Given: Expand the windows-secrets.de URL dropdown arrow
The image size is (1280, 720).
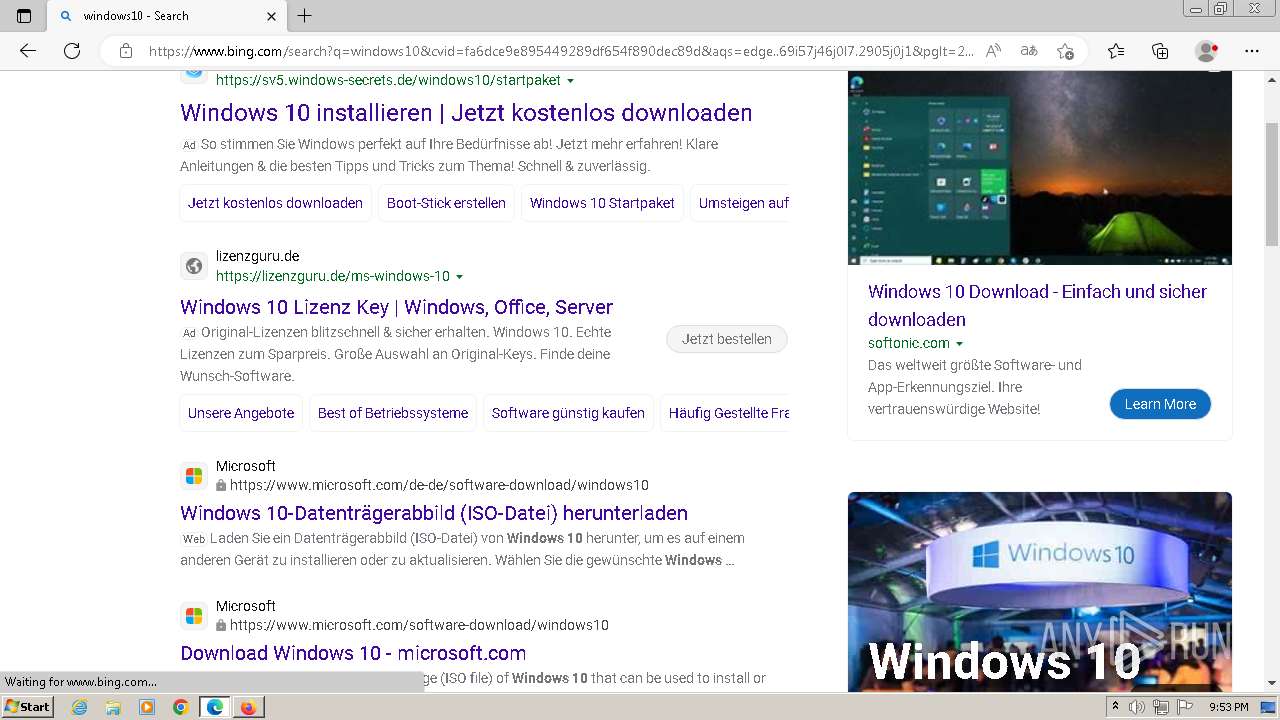Looking at the screenshot, I should pyautogui.click(x=571, y=81).
